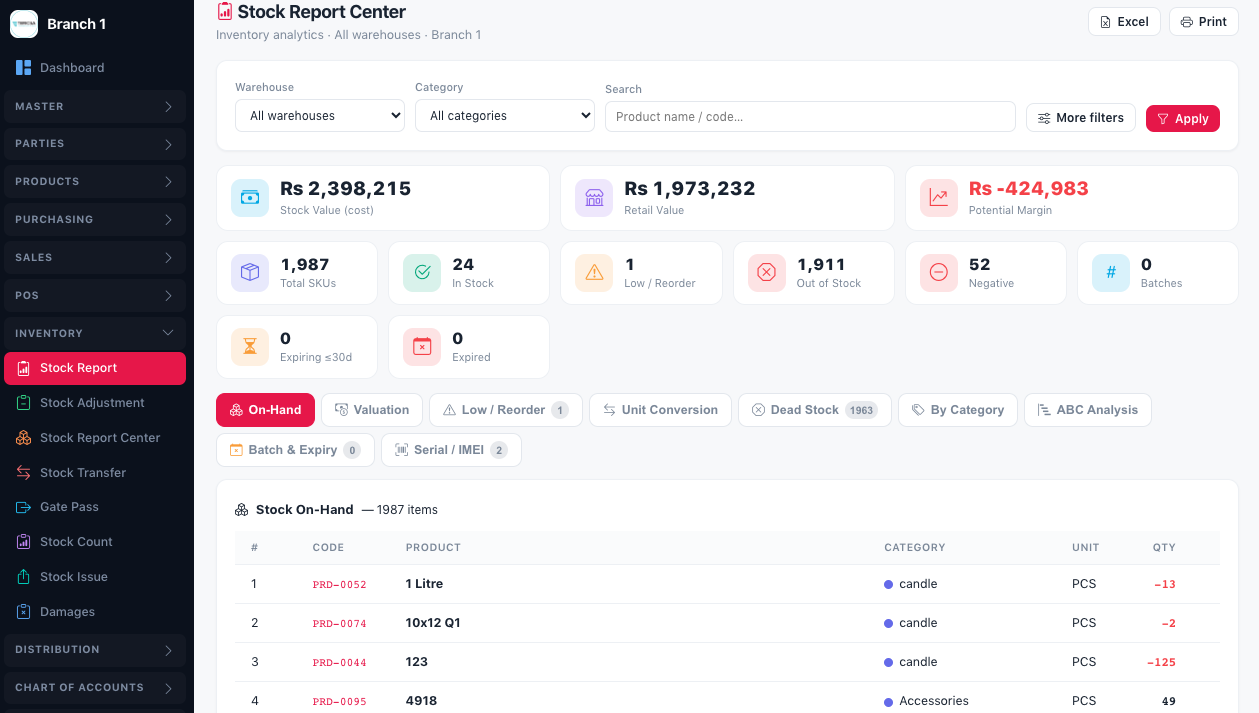The width and height of the screenshot is (1259, 713).
Task: Collapse the INVENTORY sidebar section
Action: tap(95, 333)
